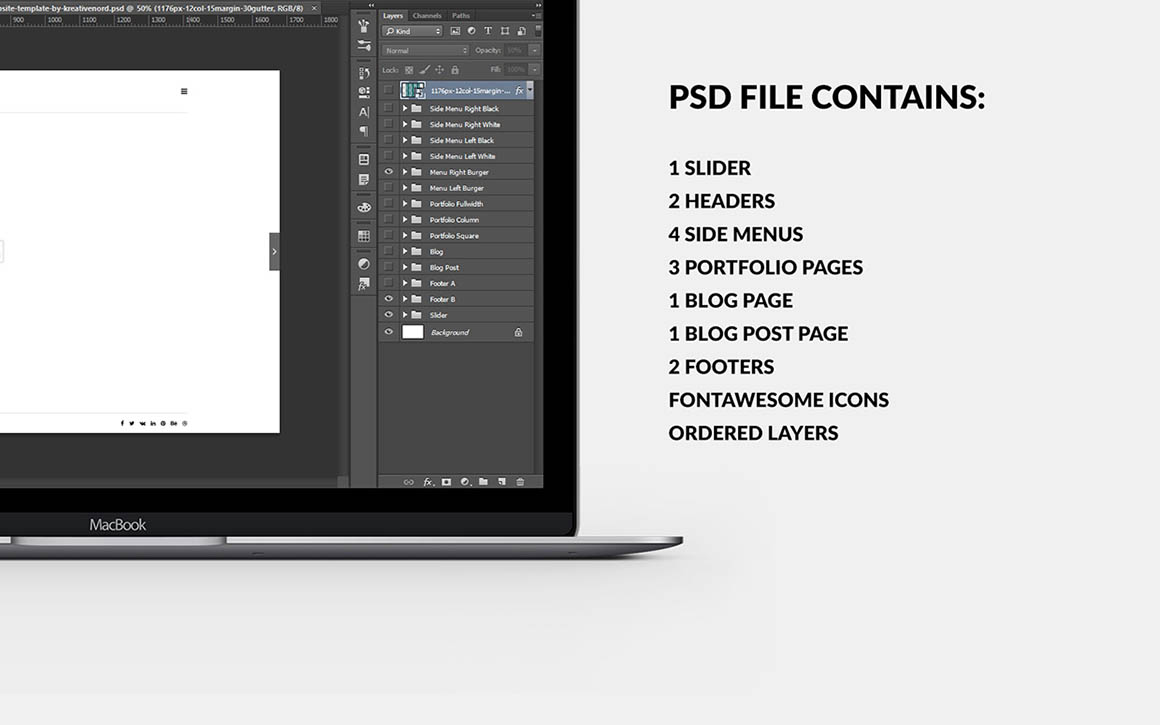The height and width of the screenshot is (725, 1160).
Task: Add a layer mask from the bottom bar
Action: pos(446,482)
